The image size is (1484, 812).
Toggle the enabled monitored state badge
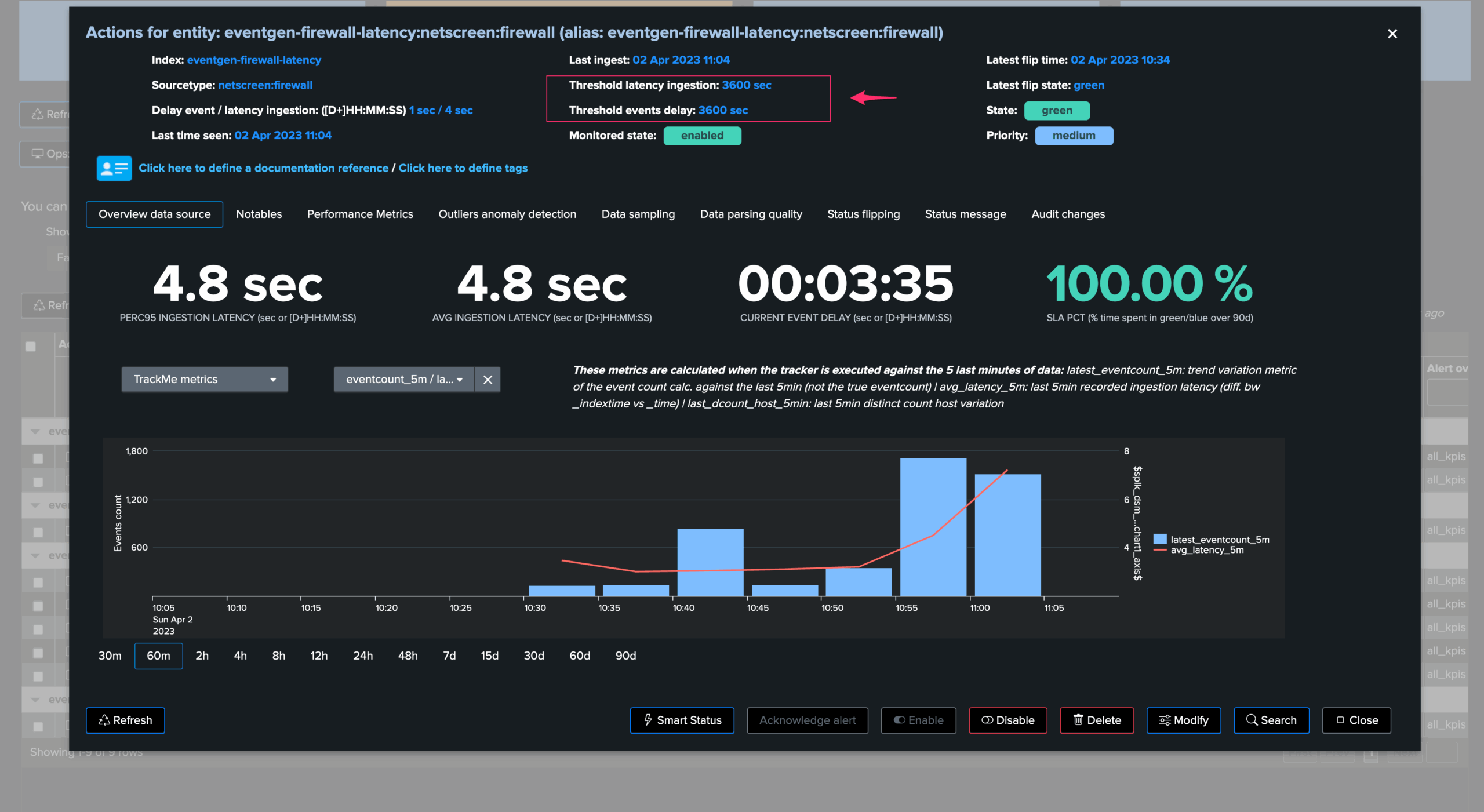click(x=703, y=136)
